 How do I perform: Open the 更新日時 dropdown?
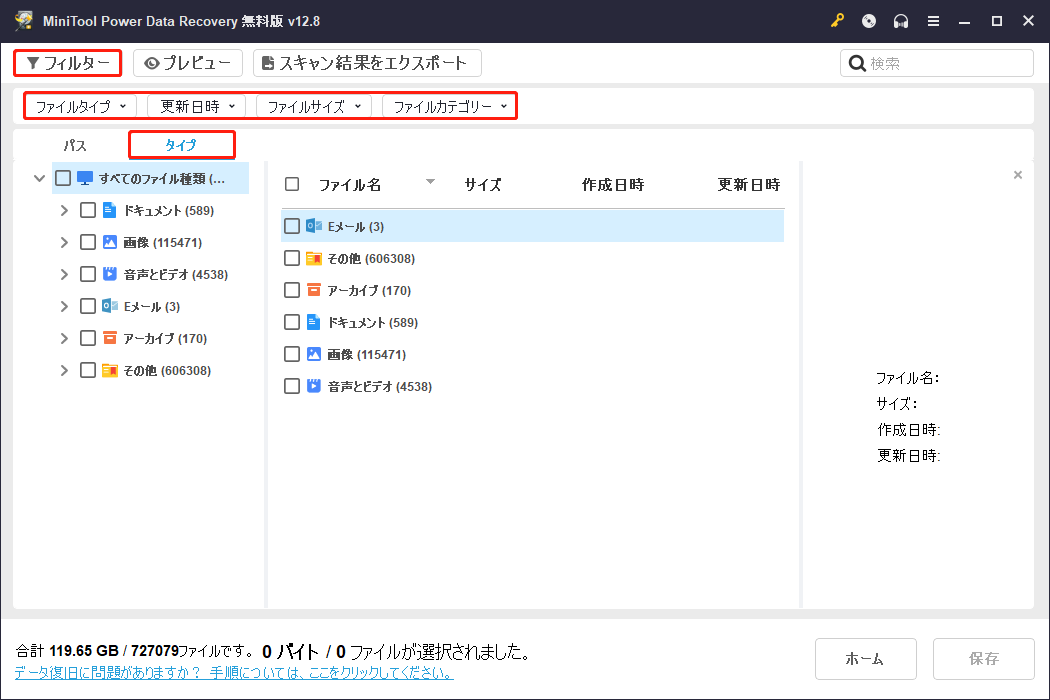coord(196,105)
